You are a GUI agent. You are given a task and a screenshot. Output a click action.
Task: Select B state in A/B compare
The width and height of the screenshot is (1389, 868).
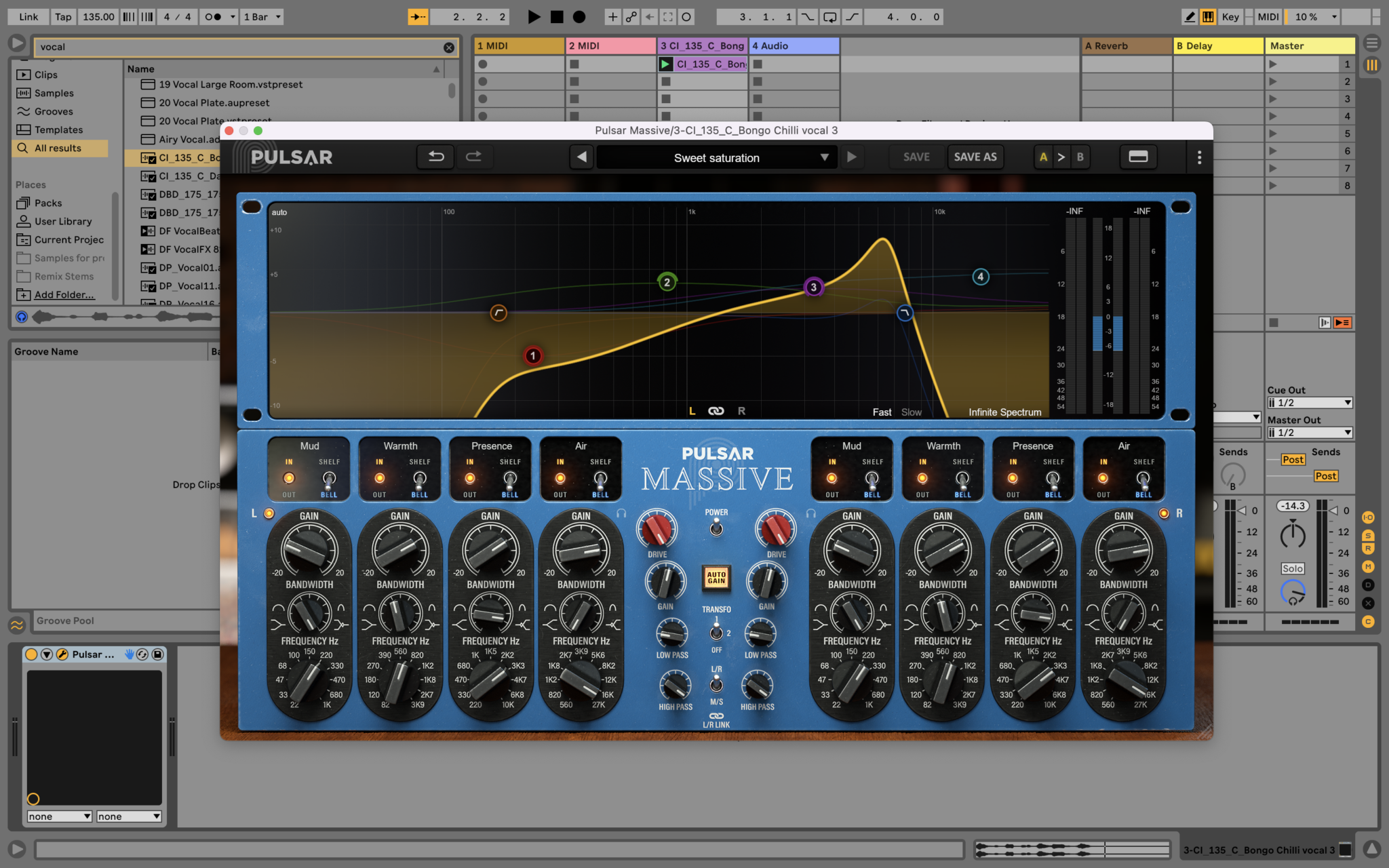pos(1080,157)
